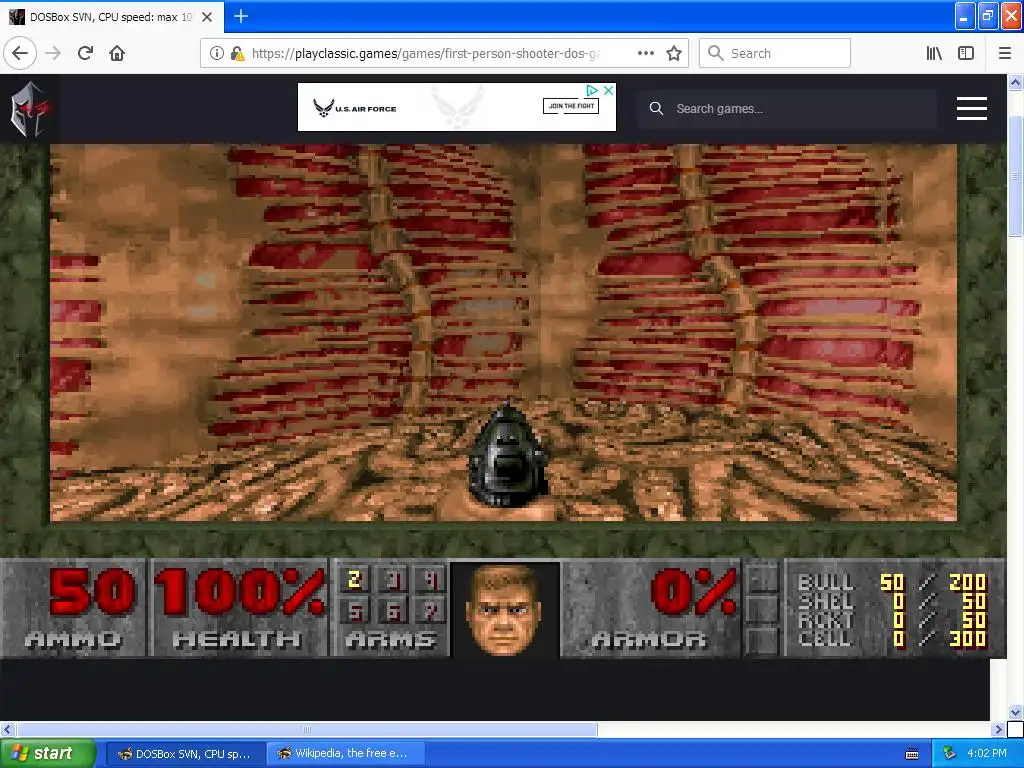Image resolution: width=1024 pixels, height=768 pixels.
Task: Click the games search magnifier icon
Action: (656, 109)
